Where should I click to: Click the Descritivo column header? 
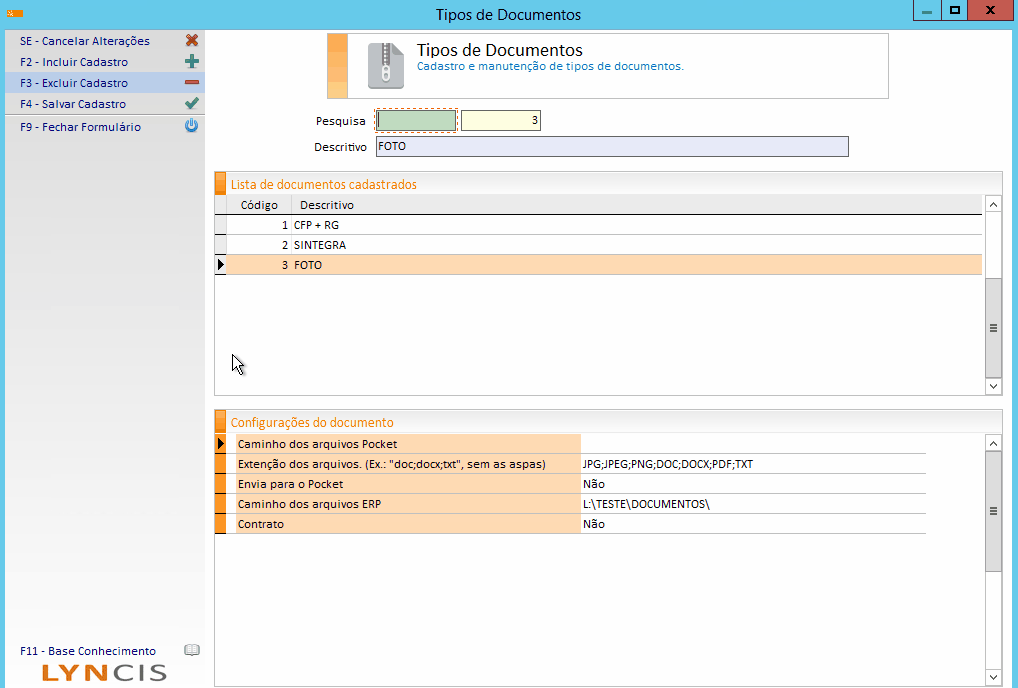point(327,205)
